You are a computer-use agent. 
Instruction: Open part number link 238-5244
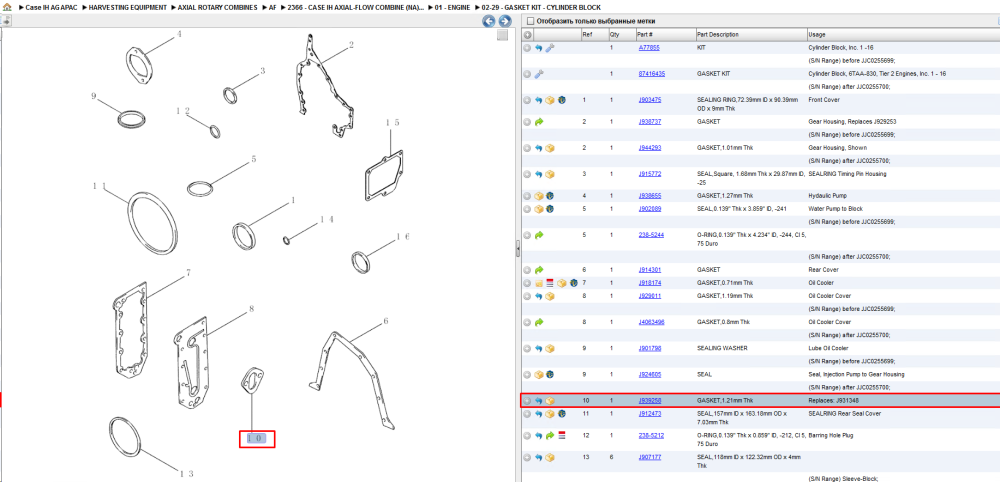click(x=651, y=235)
